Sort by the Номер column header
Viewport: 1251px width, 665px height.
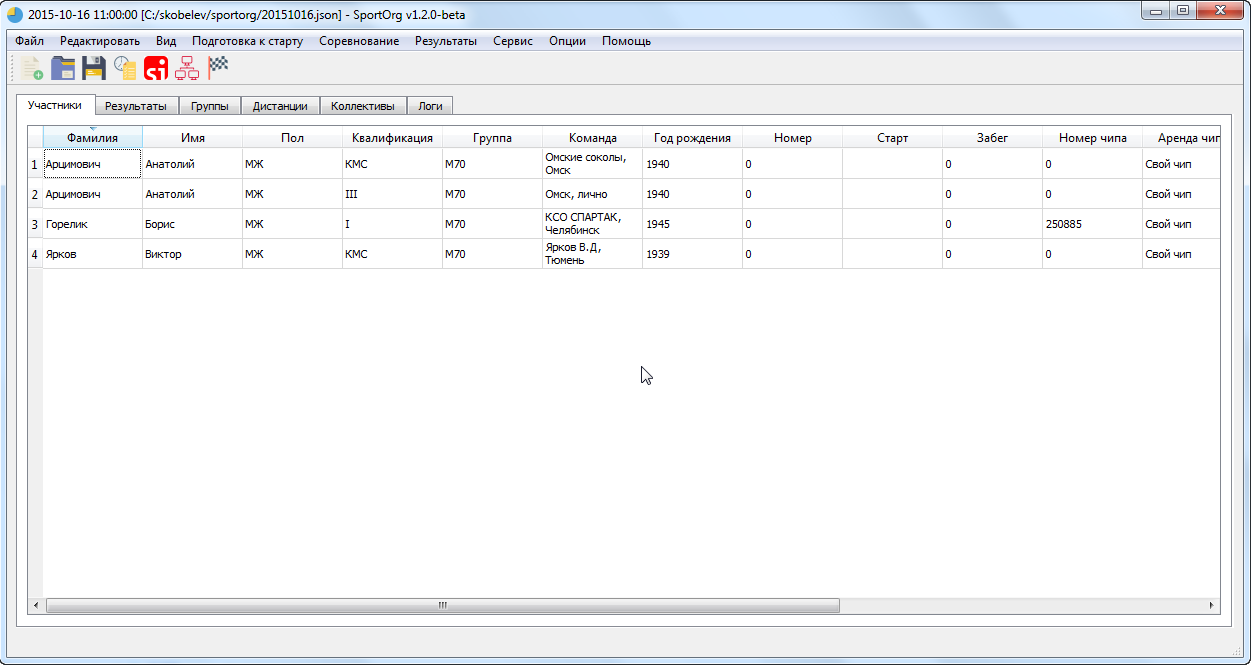tap(792, 138)
